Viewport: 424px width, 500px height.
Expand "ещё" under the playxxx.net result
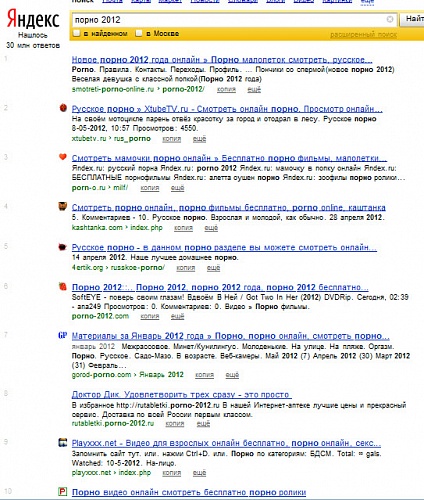coord(199,473)
